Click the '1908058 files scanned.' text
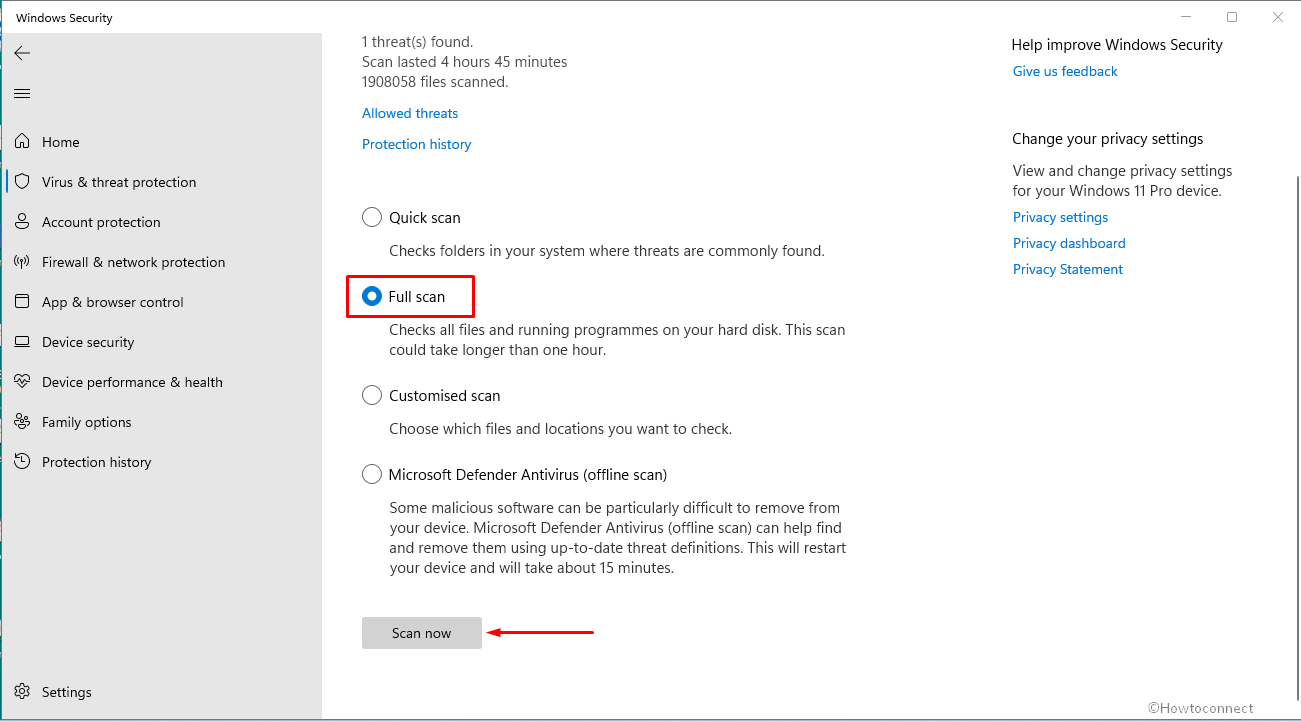 (435, 82)
